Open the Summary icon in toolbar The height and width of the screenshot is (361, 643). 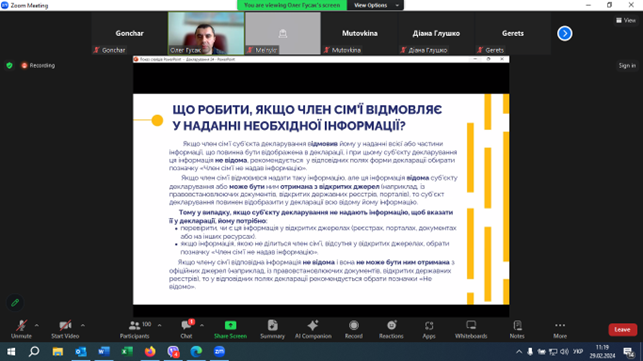coord(272,329)
